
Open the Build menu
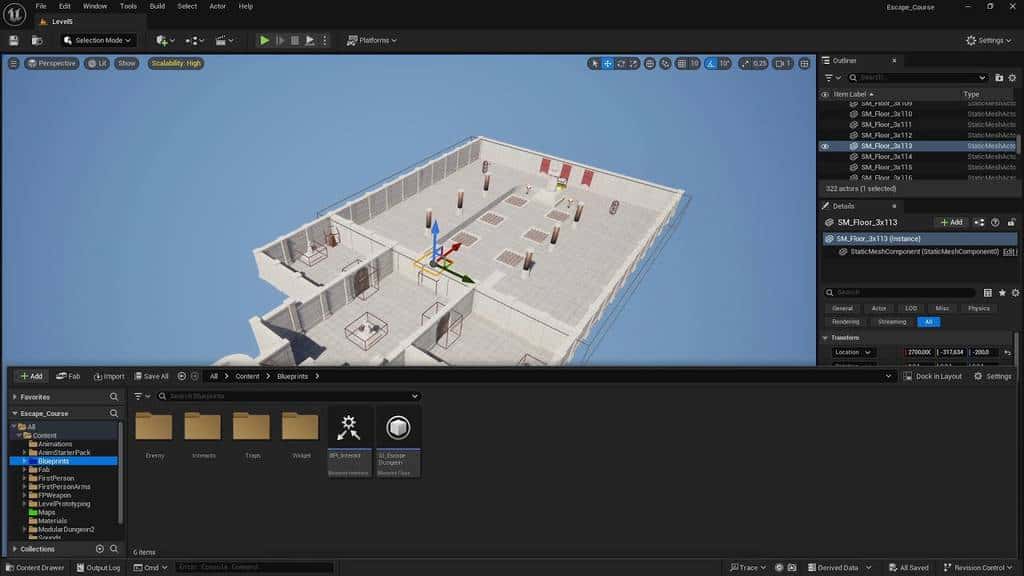(157, 7)
